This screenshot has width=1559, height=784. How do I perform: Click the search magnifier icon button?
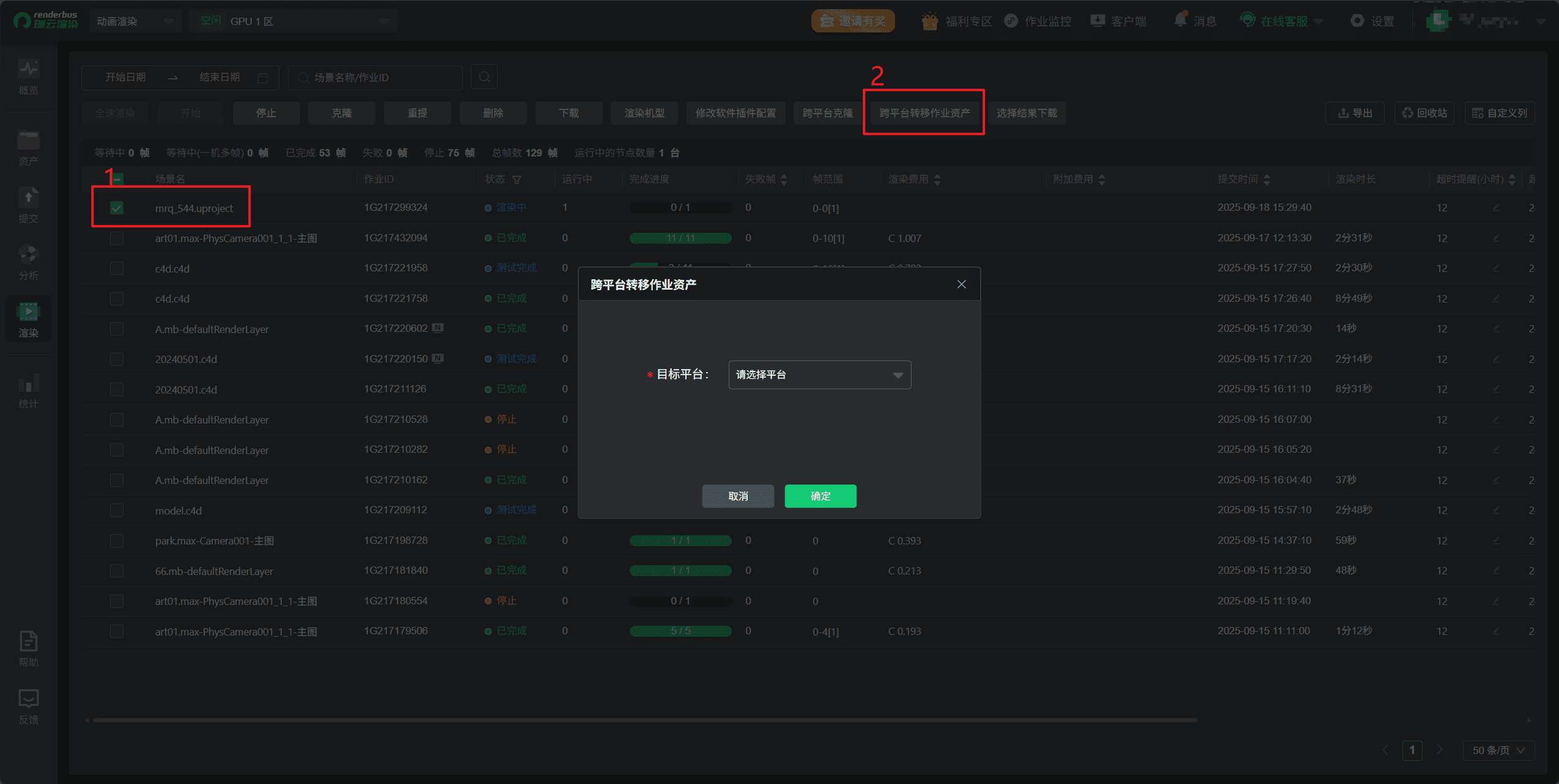[x=484, y=77]
